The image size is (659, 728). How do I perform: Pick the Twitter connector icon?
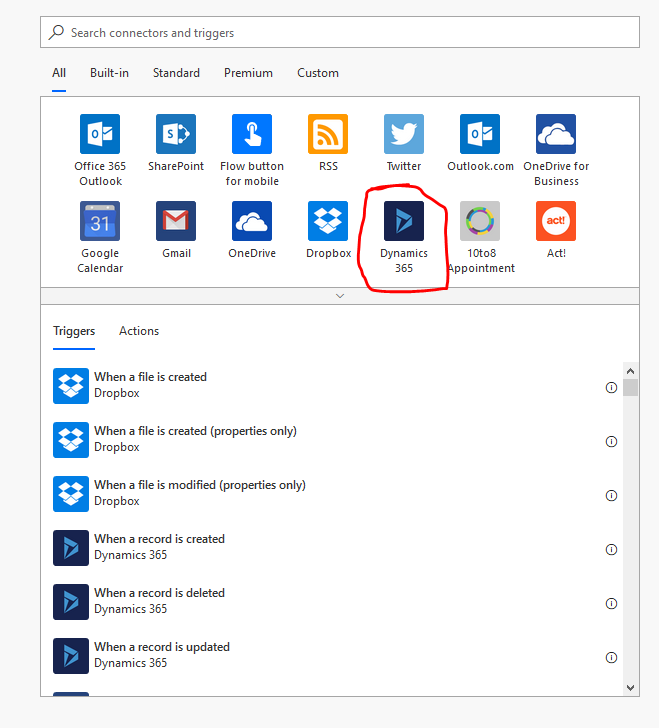tap(404, 134)
